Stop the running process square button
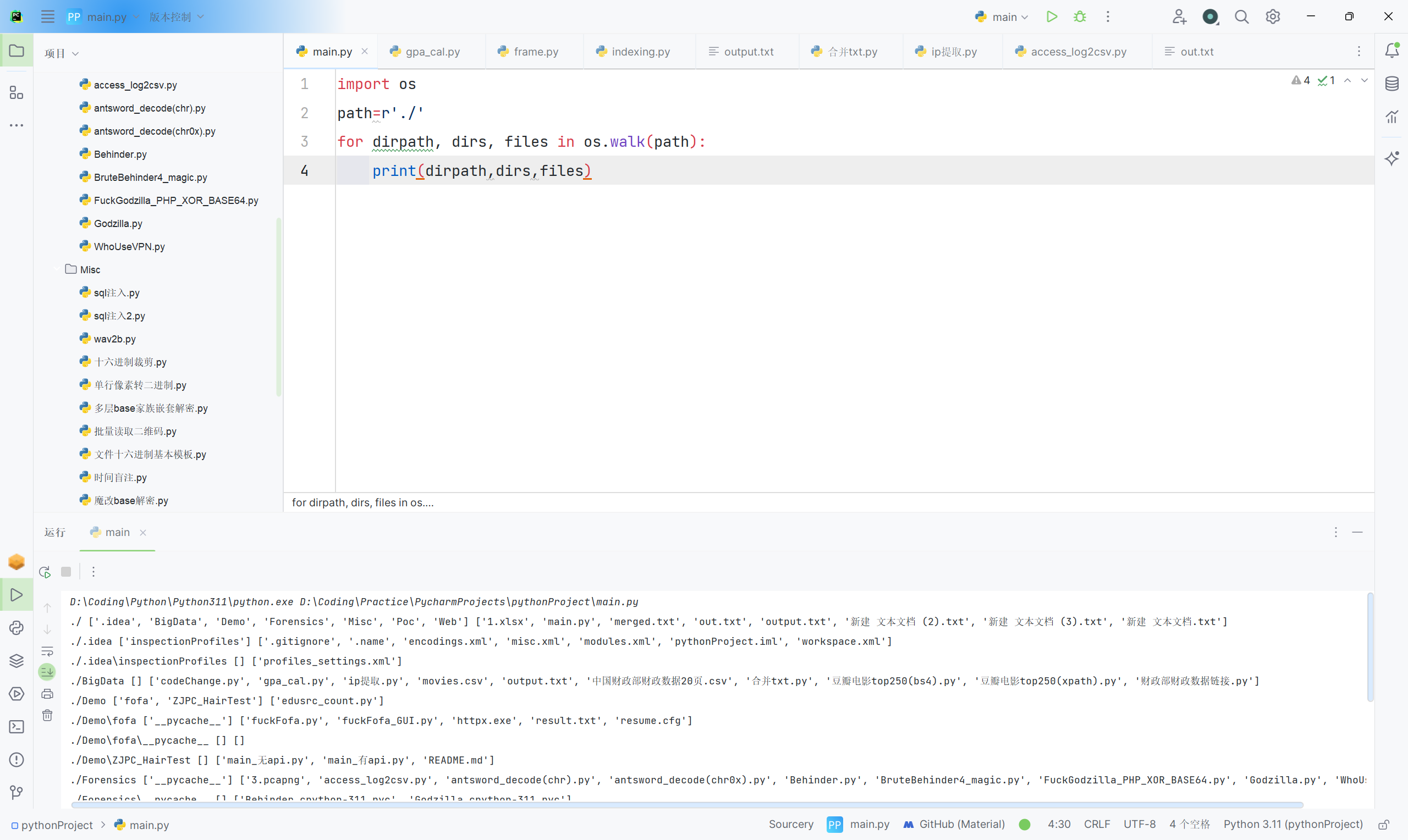 pyautogui.click(x=66, y=572)
